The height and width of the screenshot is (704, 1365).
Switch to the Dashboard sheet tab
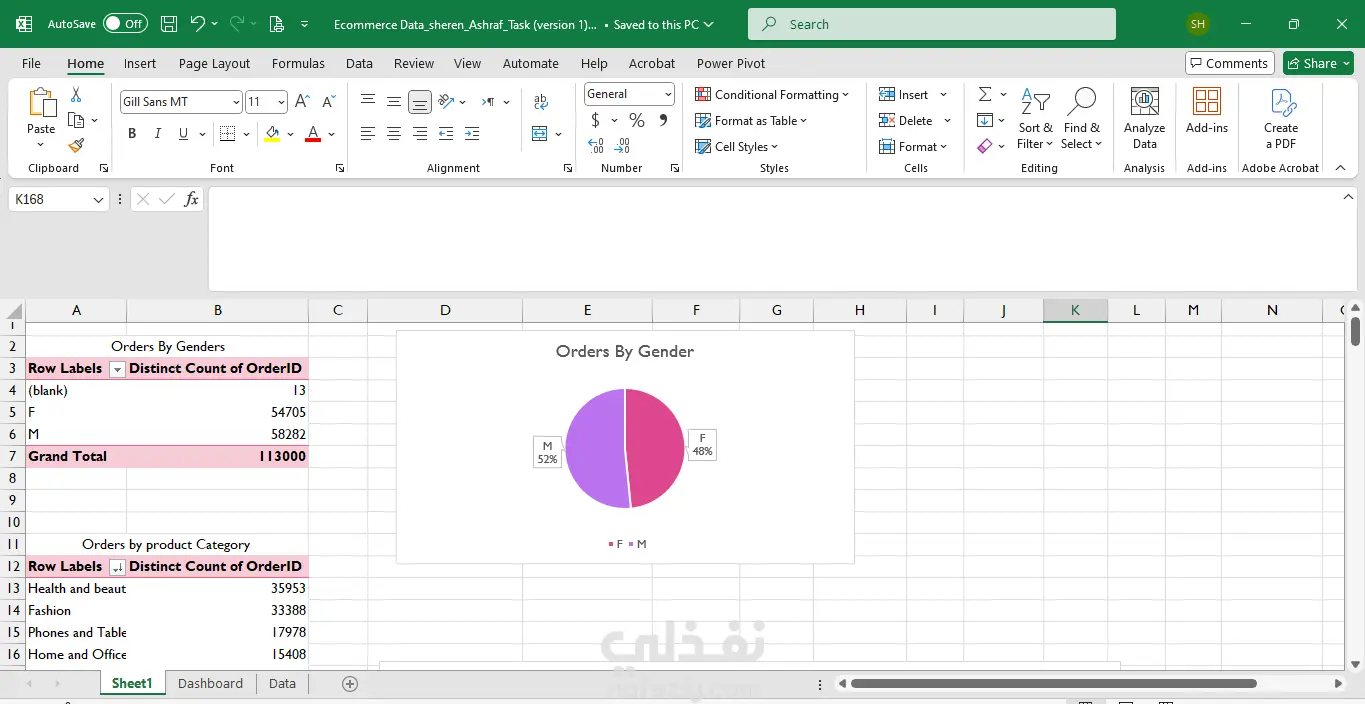[x=210, y=684]
